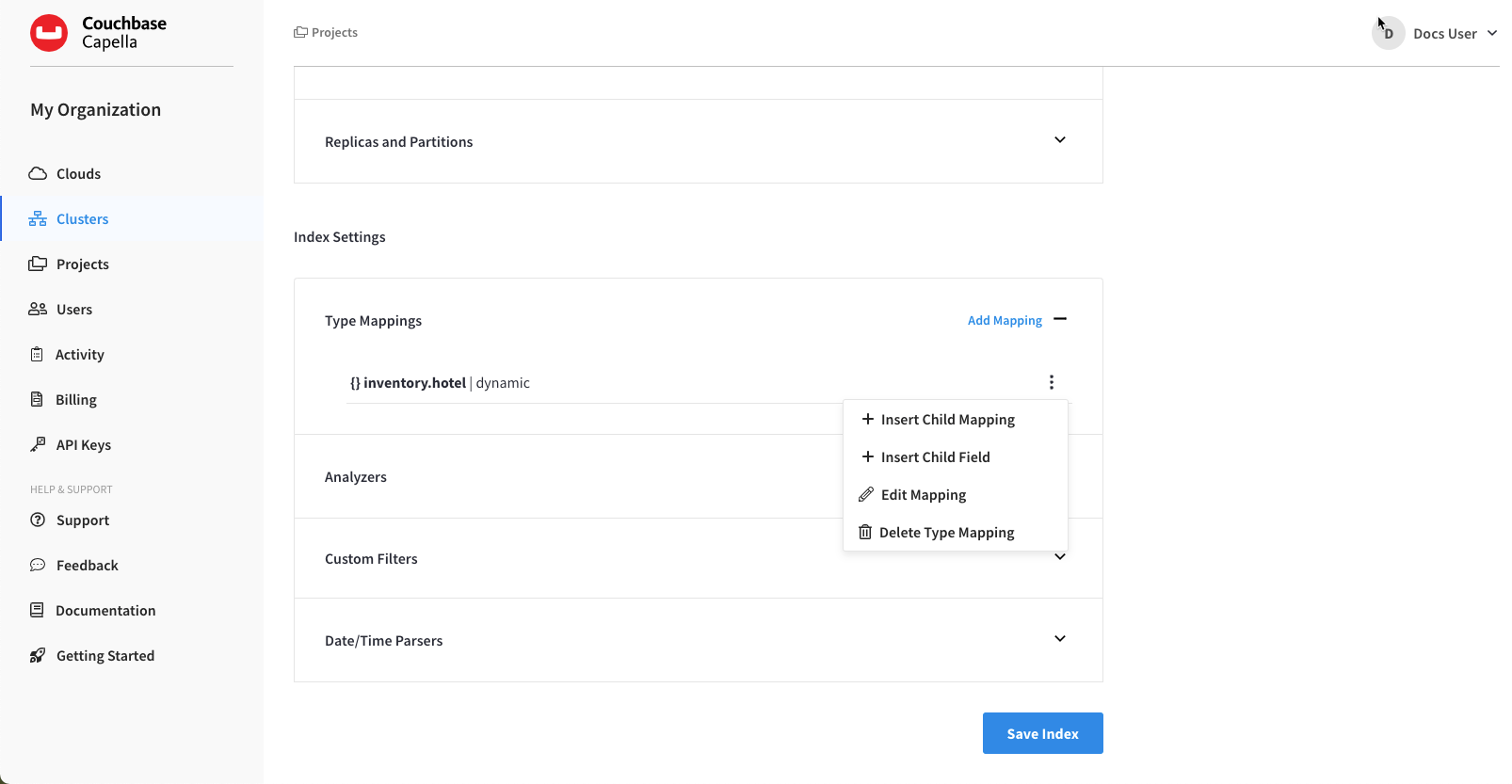Click the Documentation page icon

pos(37,611)
